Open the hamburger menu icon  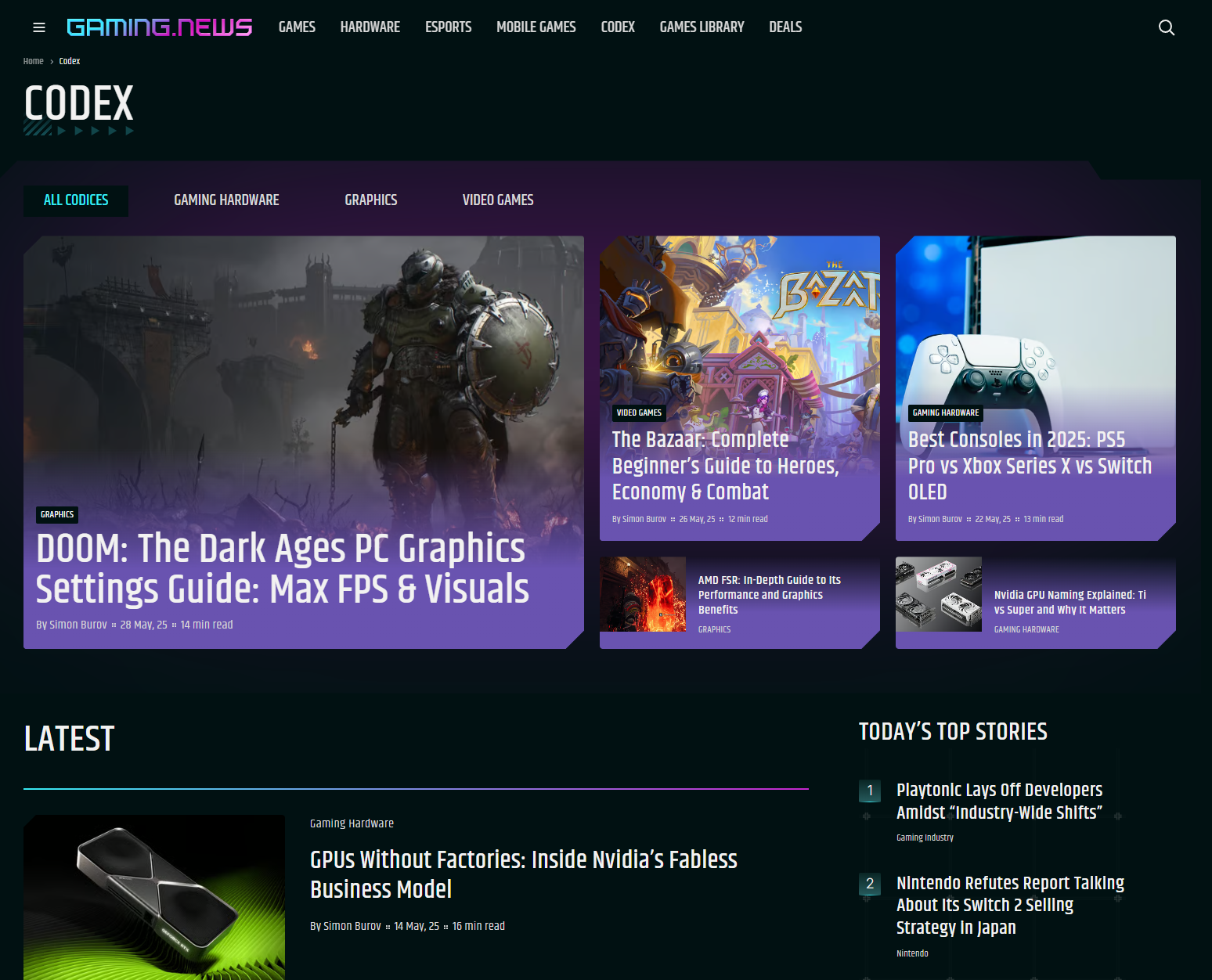(x=39, y=27)
